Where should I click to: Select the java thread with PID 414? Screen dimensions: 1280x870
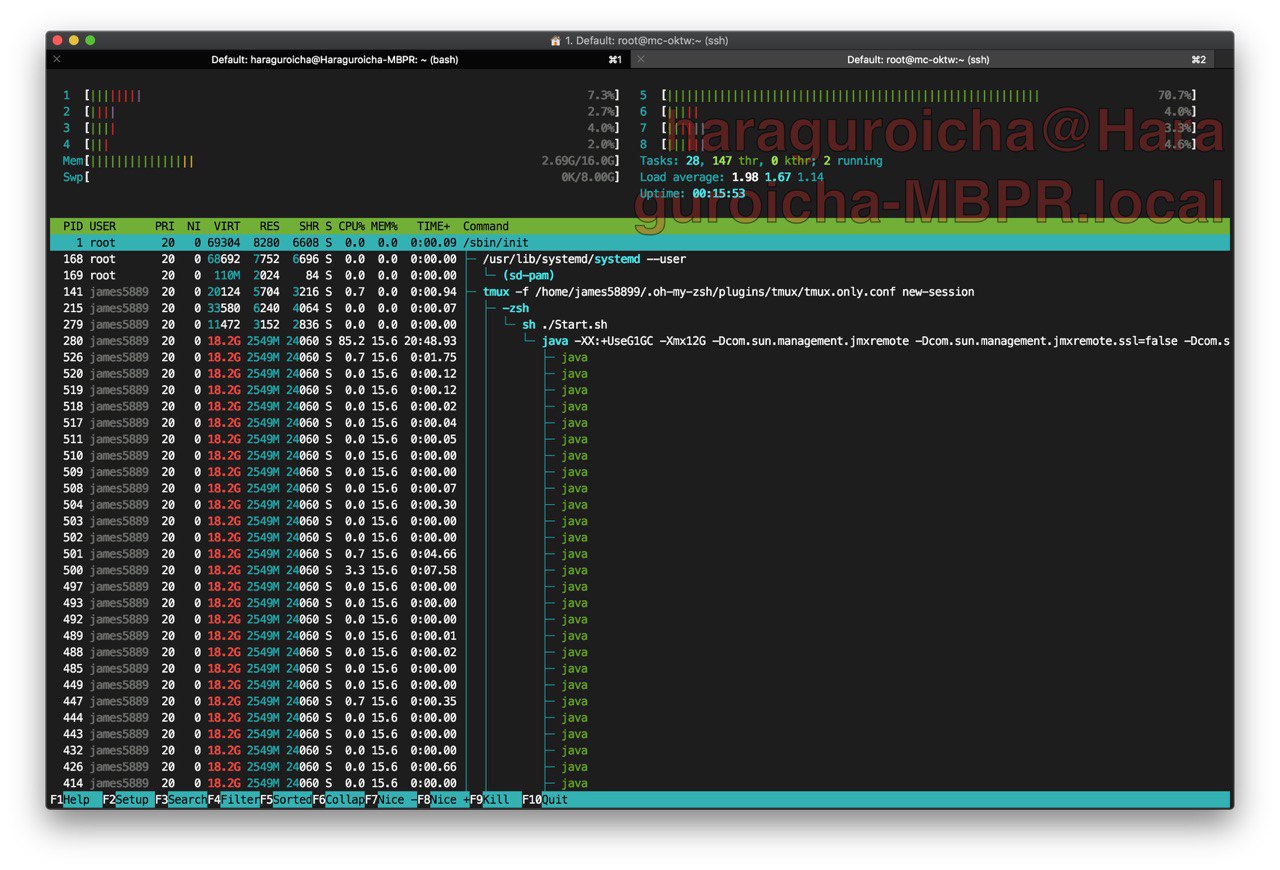click(x=640, y=783)
